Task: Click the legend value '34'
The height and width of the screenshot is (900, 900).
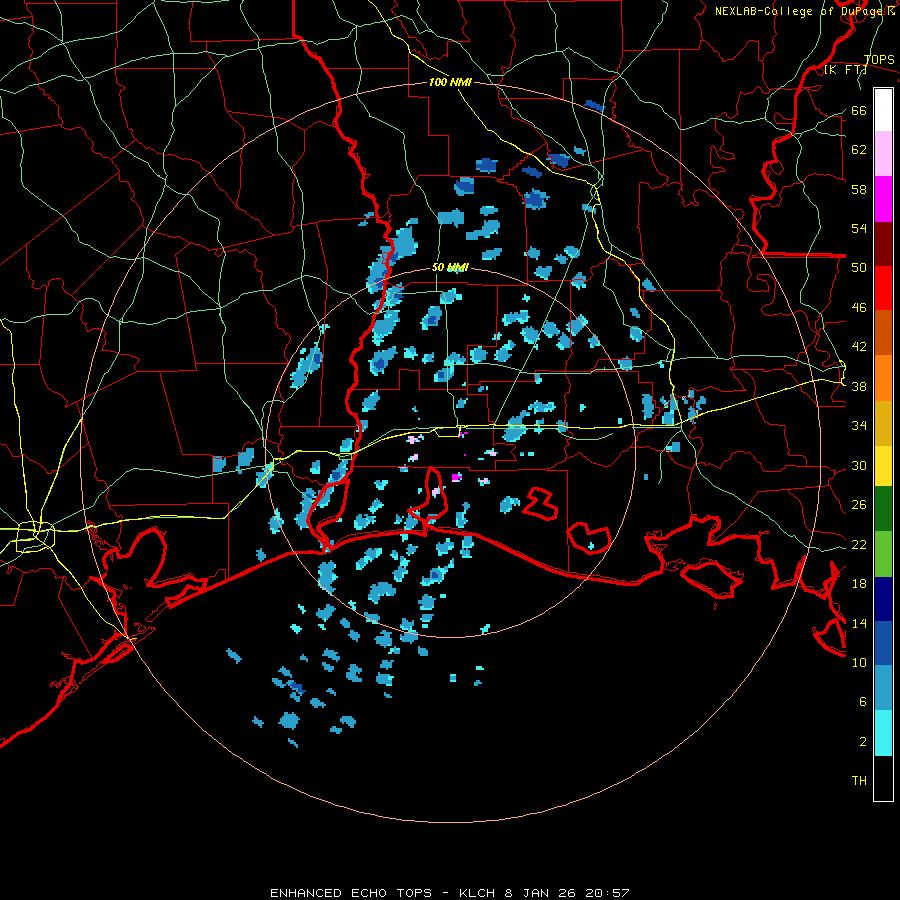Action: pyautogui.click(x=859, y=425)
